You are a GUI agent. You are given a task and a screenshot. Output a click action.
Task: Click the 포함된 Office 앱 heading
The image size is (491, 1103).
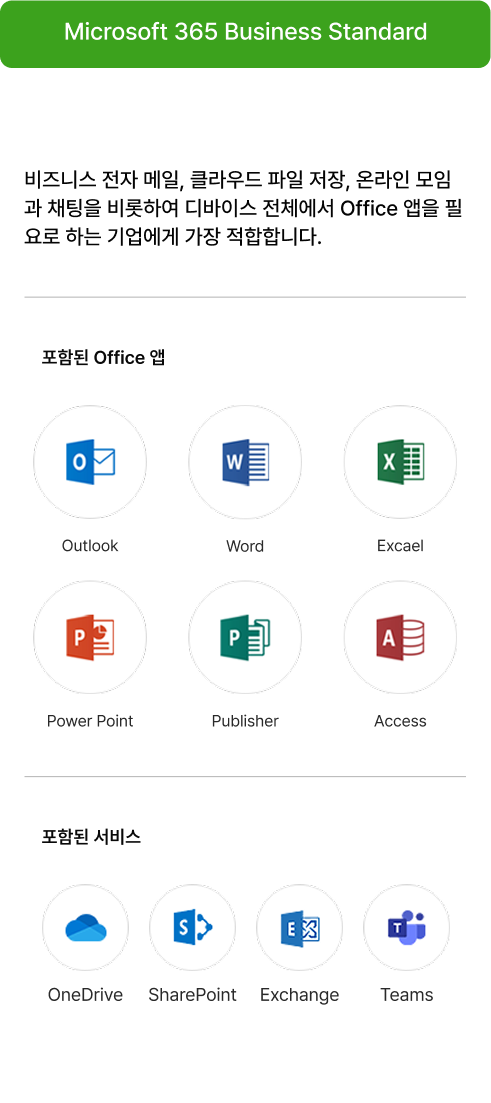(103, 357)
